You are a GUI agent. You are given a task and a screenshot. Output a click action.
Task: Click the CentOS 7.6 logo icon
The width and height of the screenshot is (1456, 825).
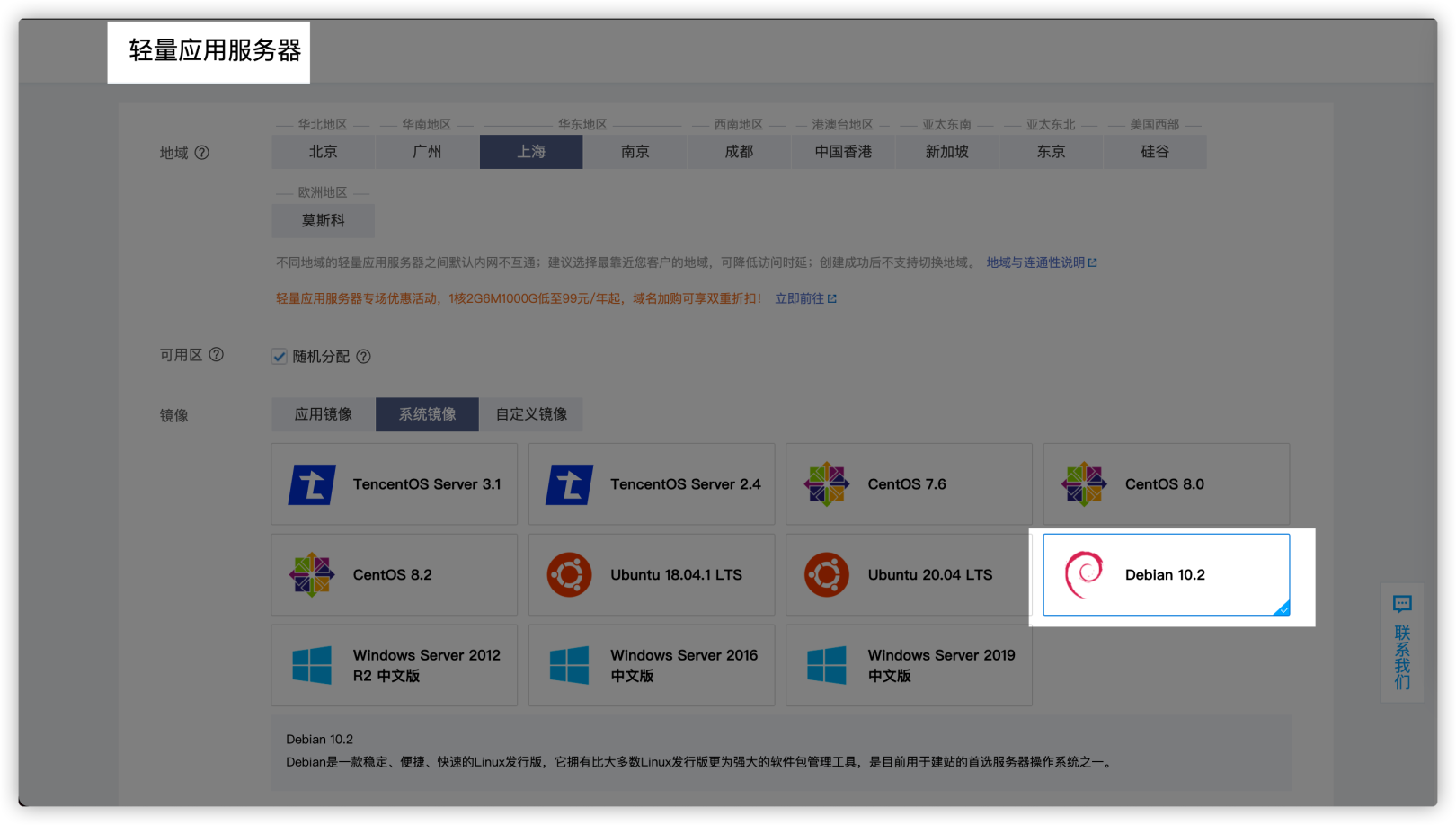coord(827,484)
